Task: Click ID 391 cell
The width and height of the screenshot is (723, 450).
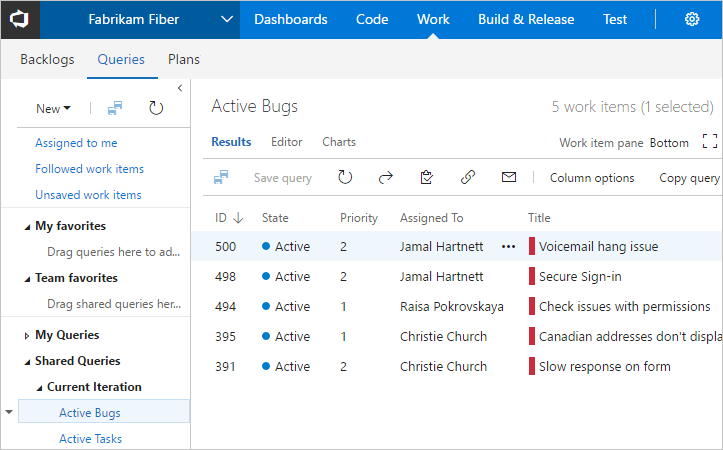Action: click(x=225, y=367)
